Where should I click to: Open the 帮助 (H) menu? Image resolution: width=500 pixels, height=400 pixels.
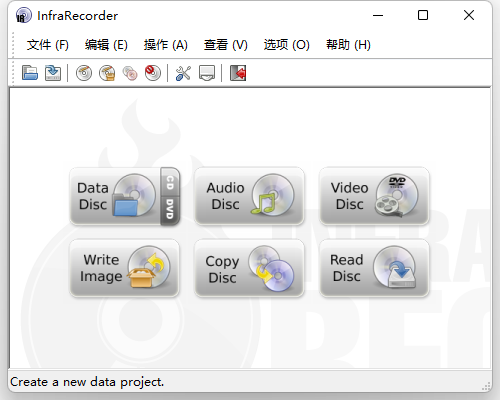tap(348, 45)
